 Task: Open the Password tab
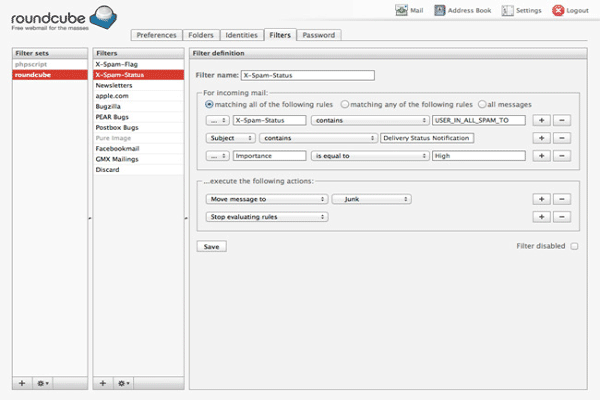pyautogui.click(x=318, y=35)
